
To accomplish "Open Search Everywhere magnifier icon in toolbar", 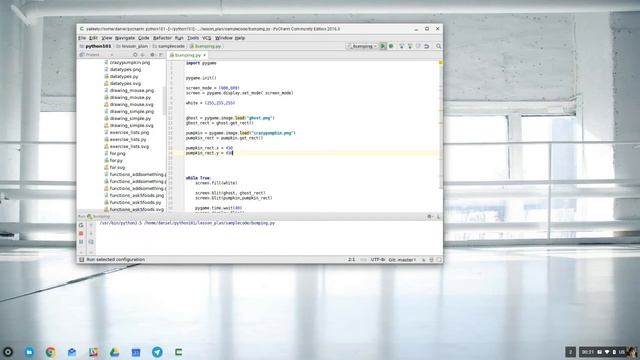I will [x=438, y=46].
